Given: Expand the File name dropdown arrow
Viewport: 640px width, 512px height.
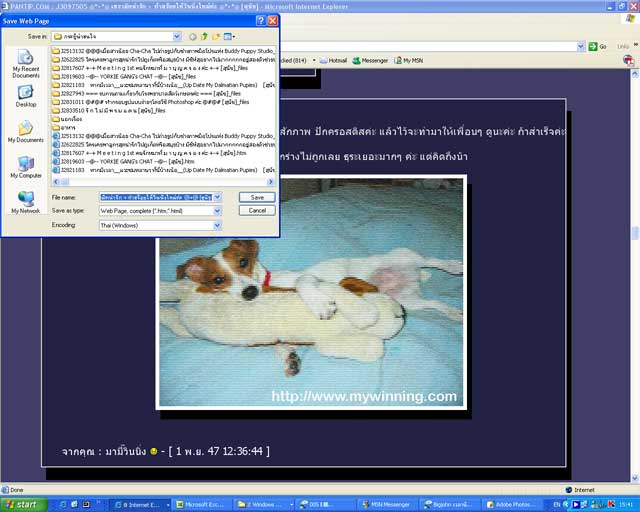Looking at the screenshot, I should (x=218, y=197).
